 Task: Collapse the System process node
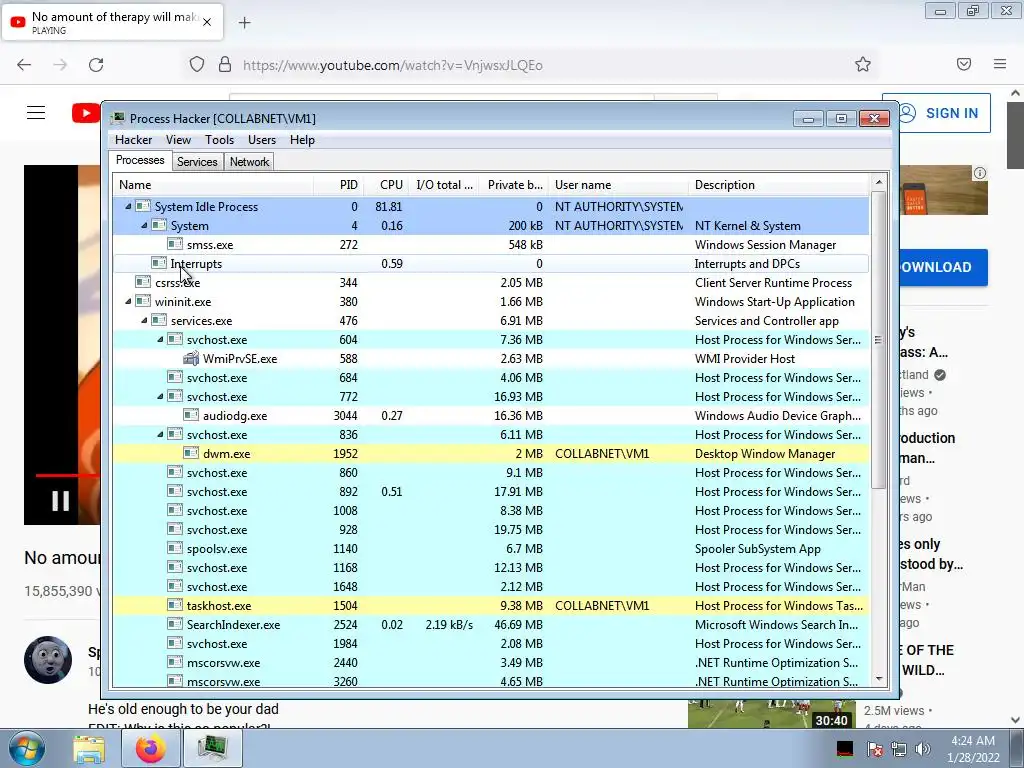tap(144, 225)
